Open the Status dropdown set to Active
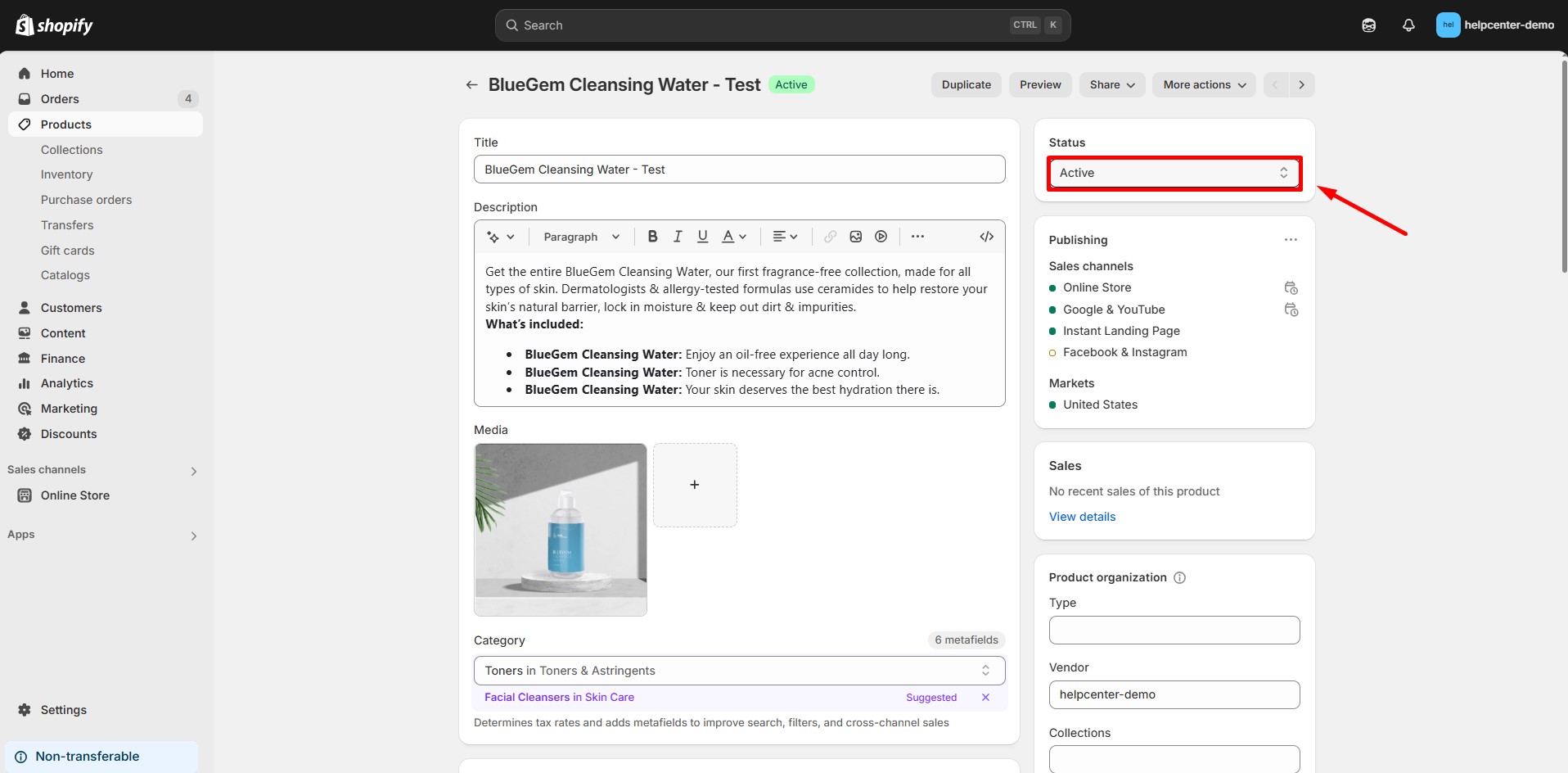The image size is (1568, 773). [x=1174, y=173]
